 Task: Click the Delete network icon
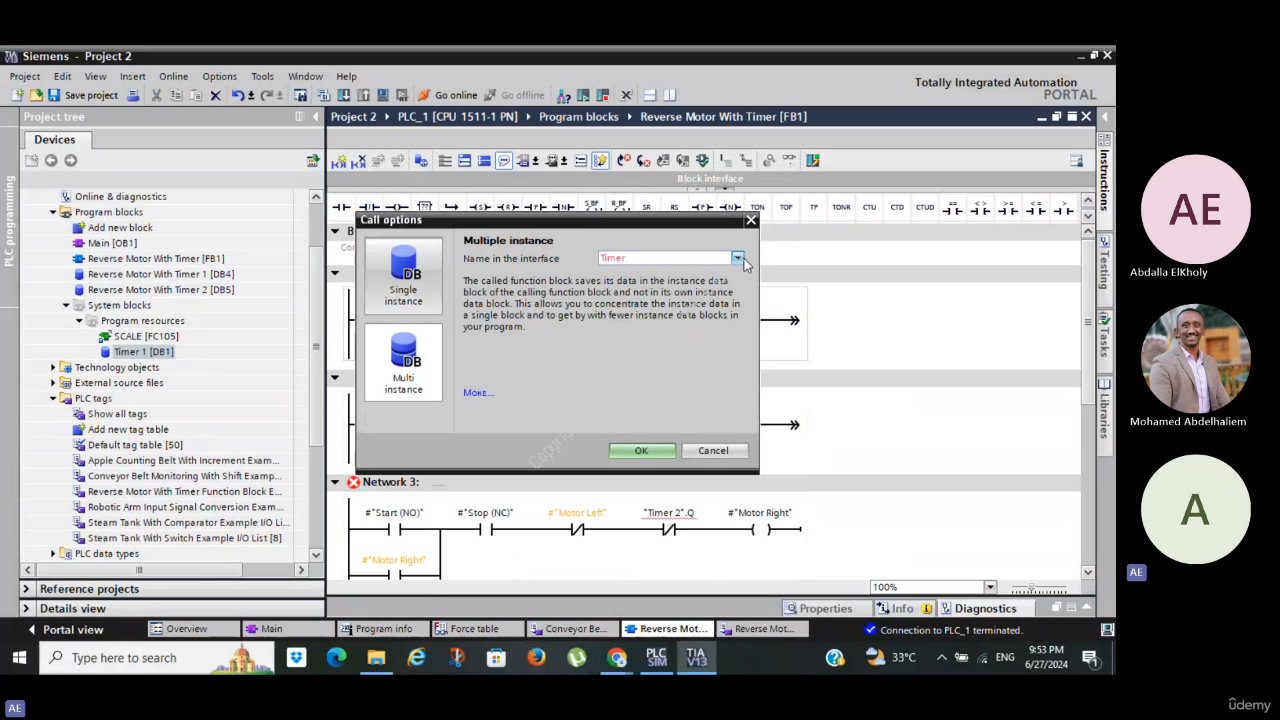pos(358,160)
